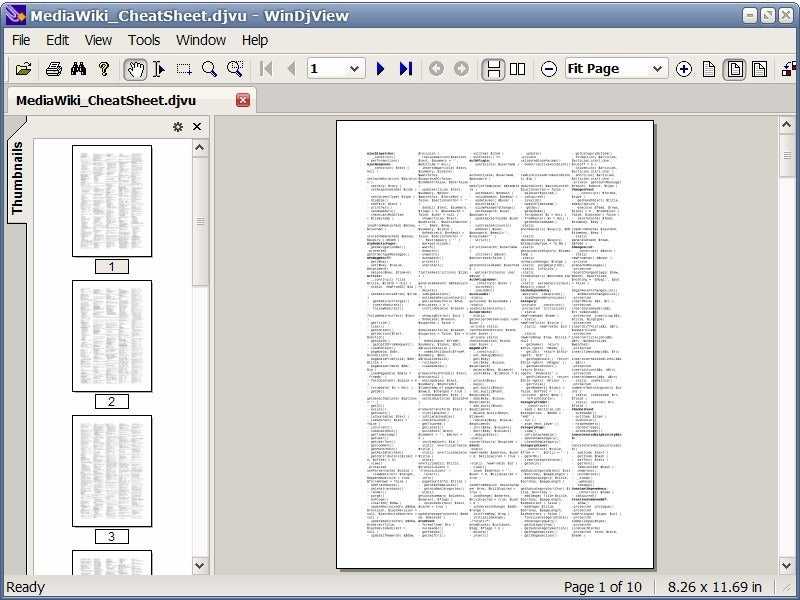Click document scrollbar up arrow
The width and height of the screenshot is (800, 600).
tap(786, 124)
